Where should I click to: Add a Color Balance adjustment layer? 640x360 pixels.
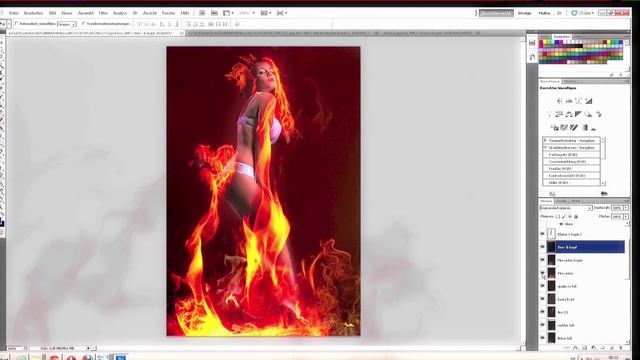(569, 114)
